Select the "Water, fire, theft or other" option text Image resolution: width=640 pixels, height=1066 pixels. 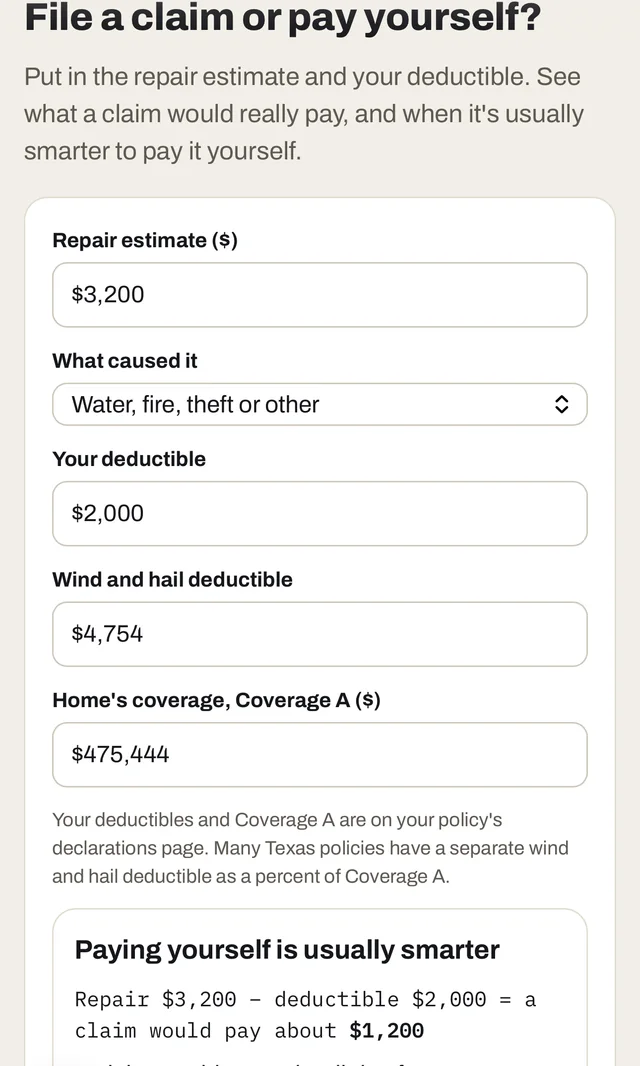[x=195, y=405]
